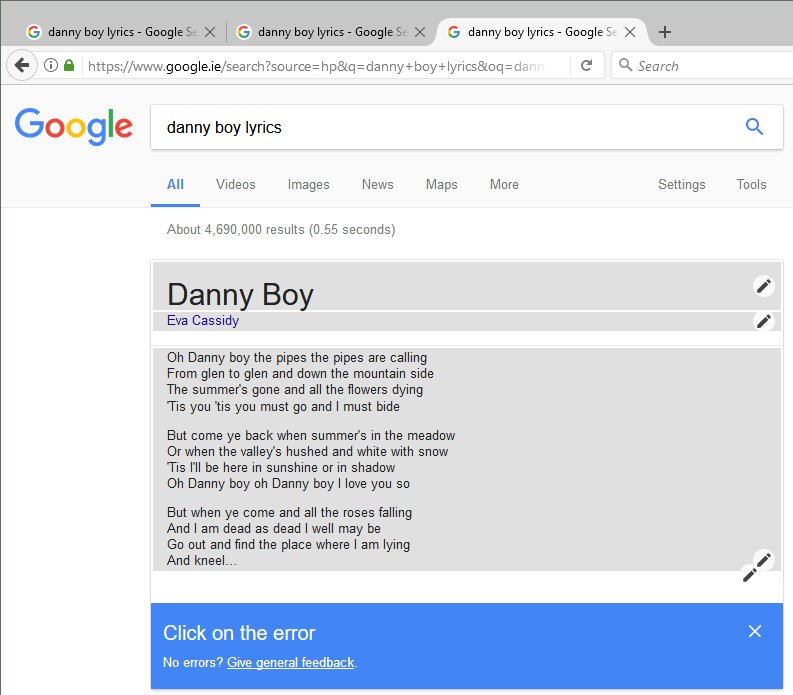Dismiss the Click on the error banner
793x695 pixels.
(x=755, y=631)
